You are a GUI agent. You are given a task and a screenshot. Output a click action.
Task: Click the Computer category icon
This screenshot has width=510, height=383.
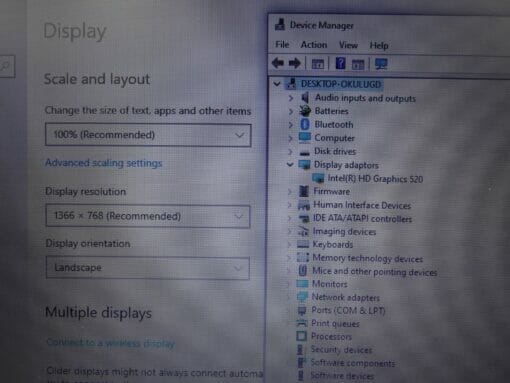click(304, 138)
